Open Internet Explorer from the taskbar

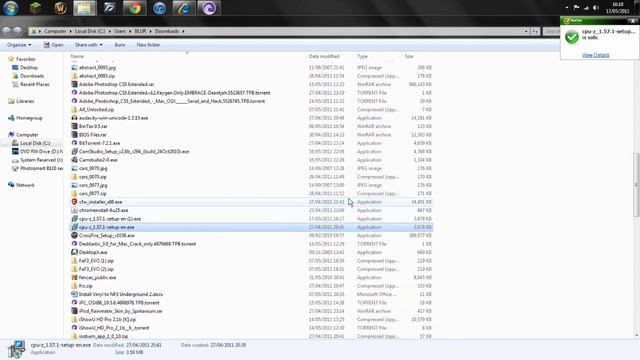point(184,8)
